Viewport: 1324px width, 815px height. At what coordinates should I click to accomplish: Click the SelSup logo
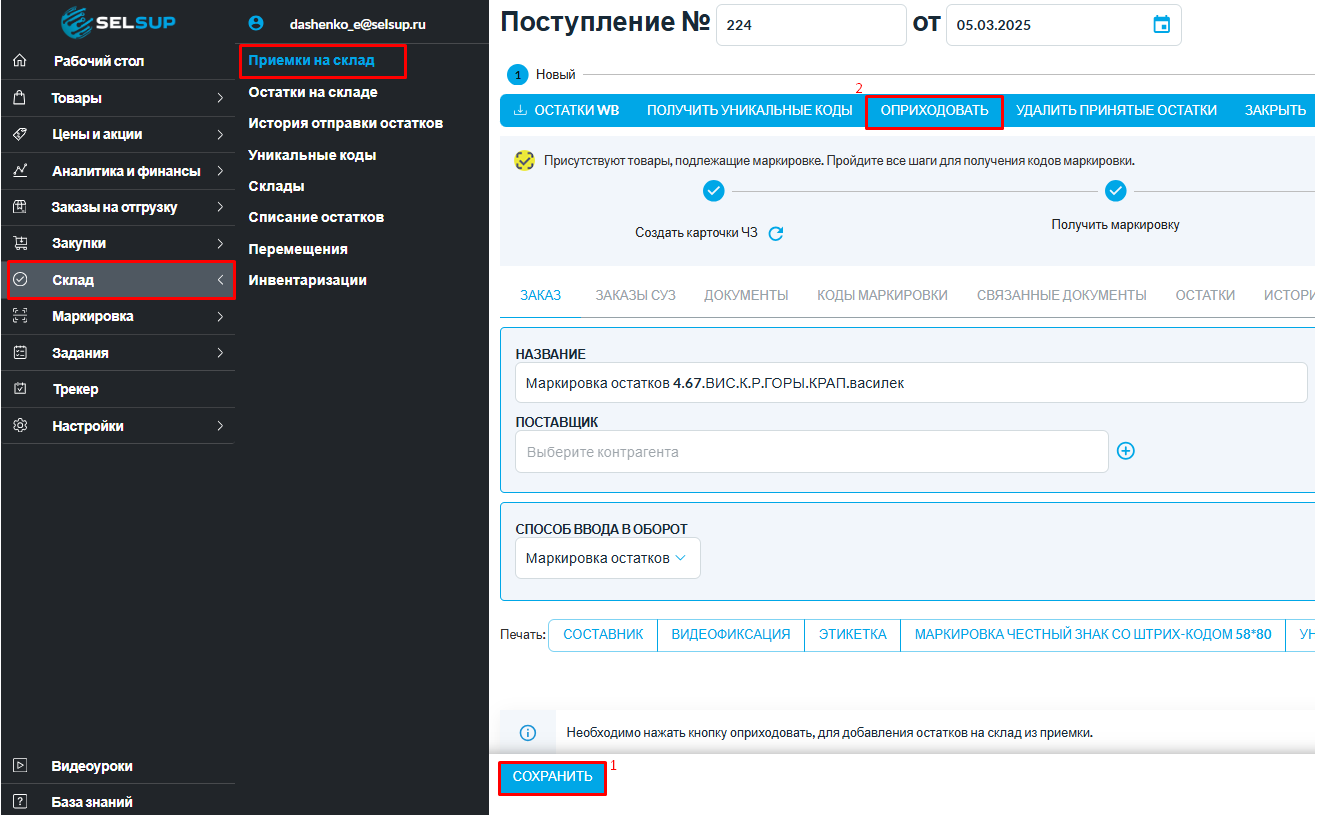point(118,22)
